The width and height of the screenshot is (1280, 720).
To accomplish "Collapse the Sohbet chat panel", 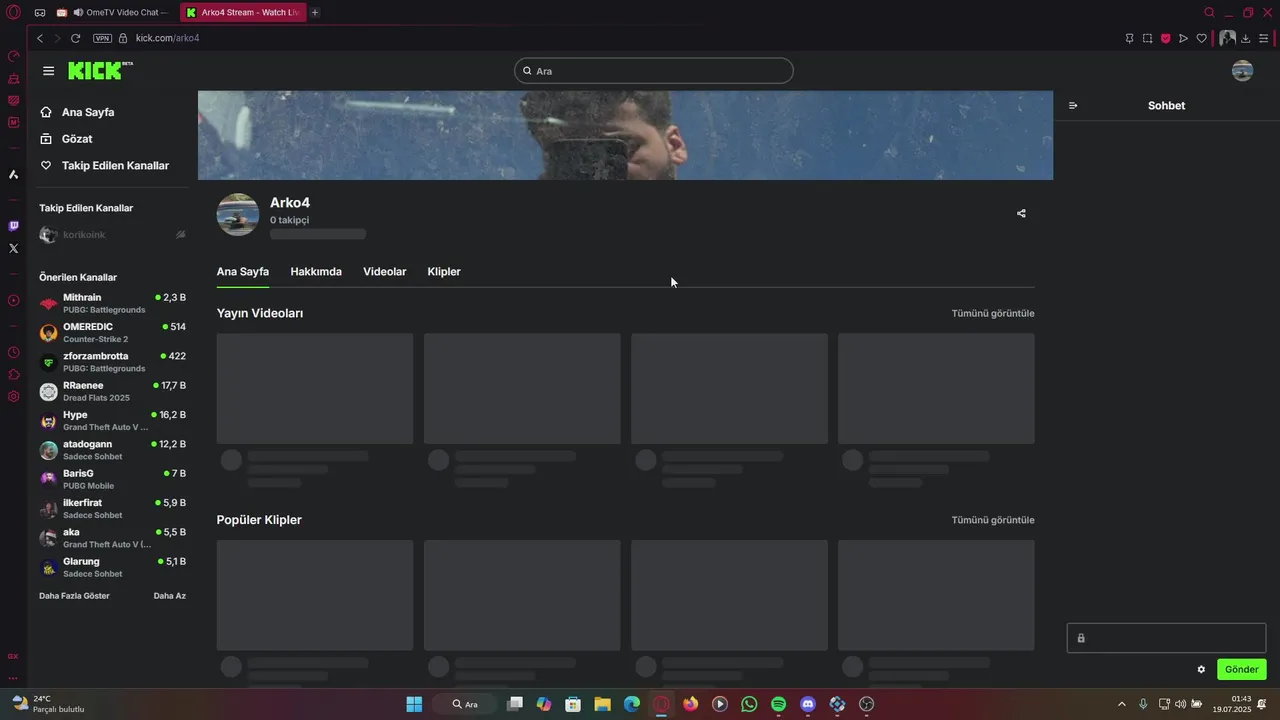I will (1073, 105).
